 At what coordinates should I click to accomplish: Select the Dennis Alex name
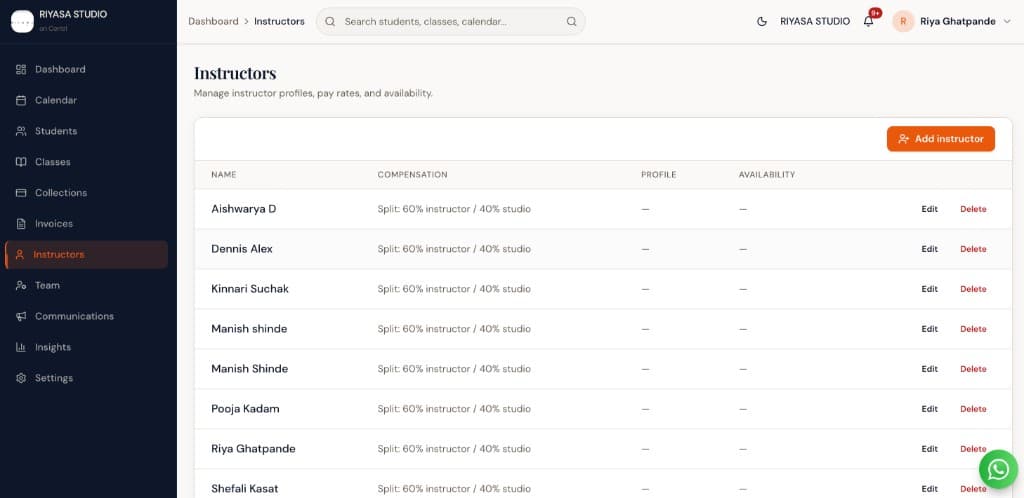pos(242,249)
